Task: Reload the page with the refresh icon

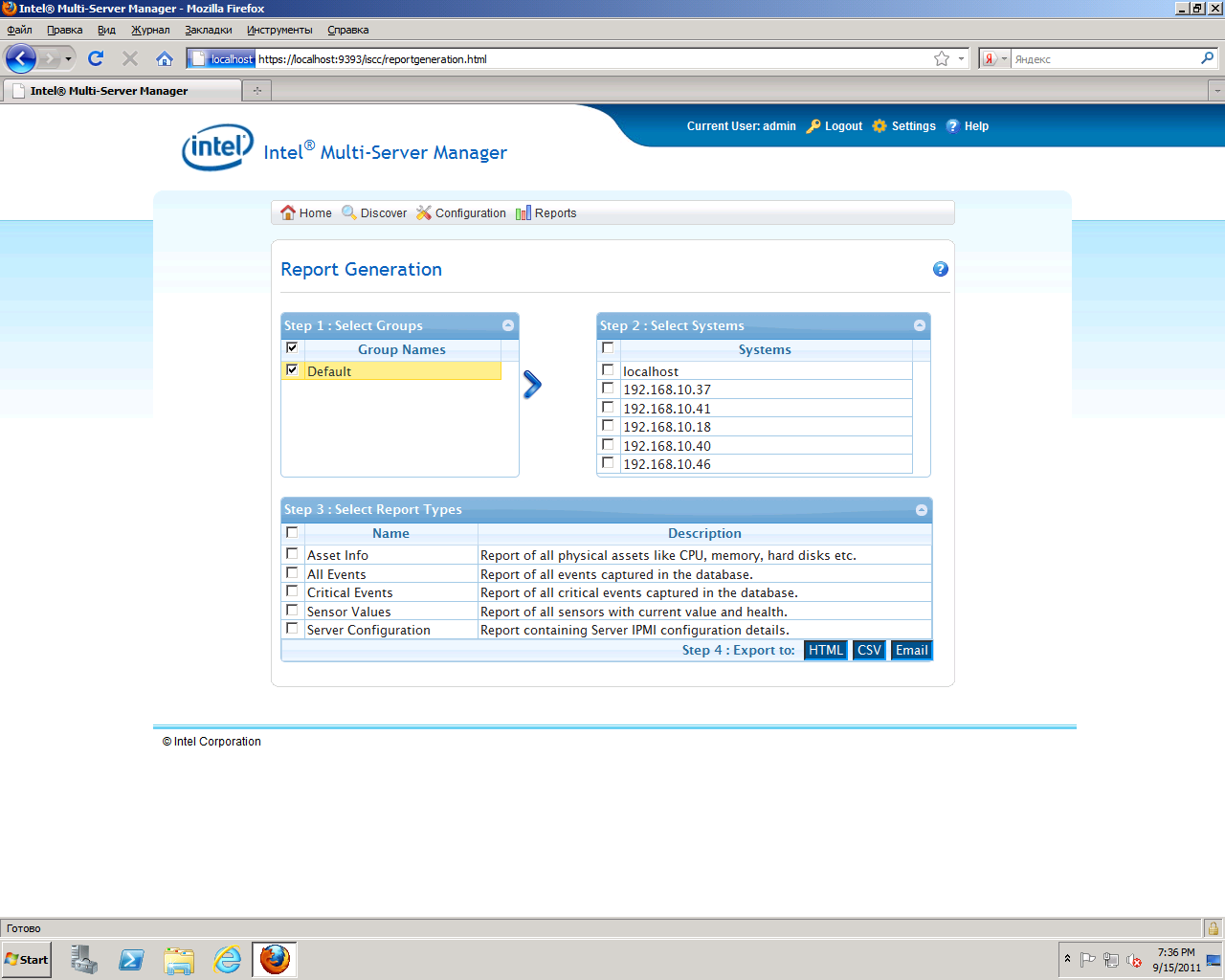Action: coord(96,59)
